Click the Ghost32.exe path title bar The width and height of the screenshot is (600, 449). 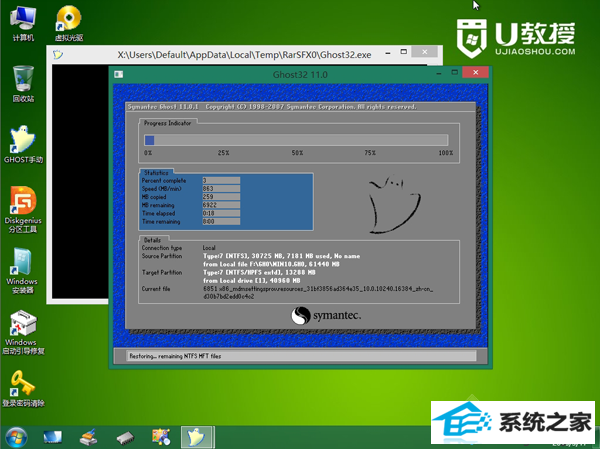coord(244,55)
